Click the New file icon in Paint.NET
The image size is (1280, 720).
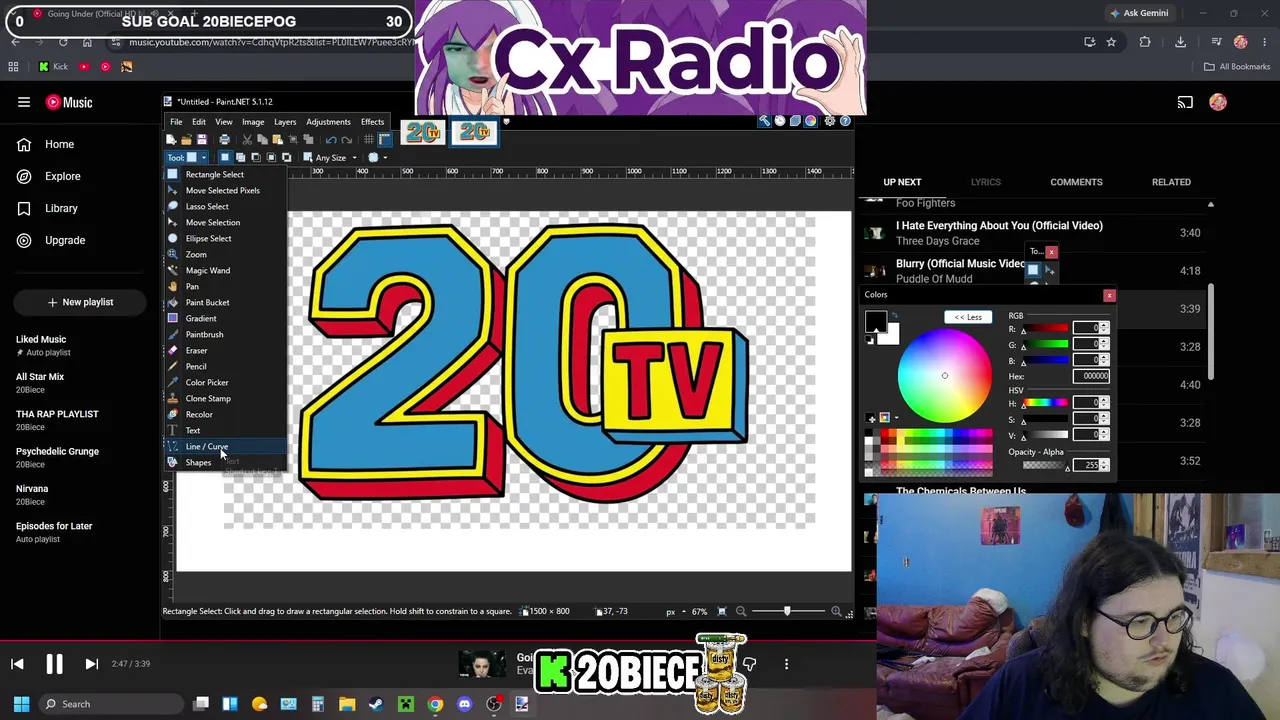171,140
